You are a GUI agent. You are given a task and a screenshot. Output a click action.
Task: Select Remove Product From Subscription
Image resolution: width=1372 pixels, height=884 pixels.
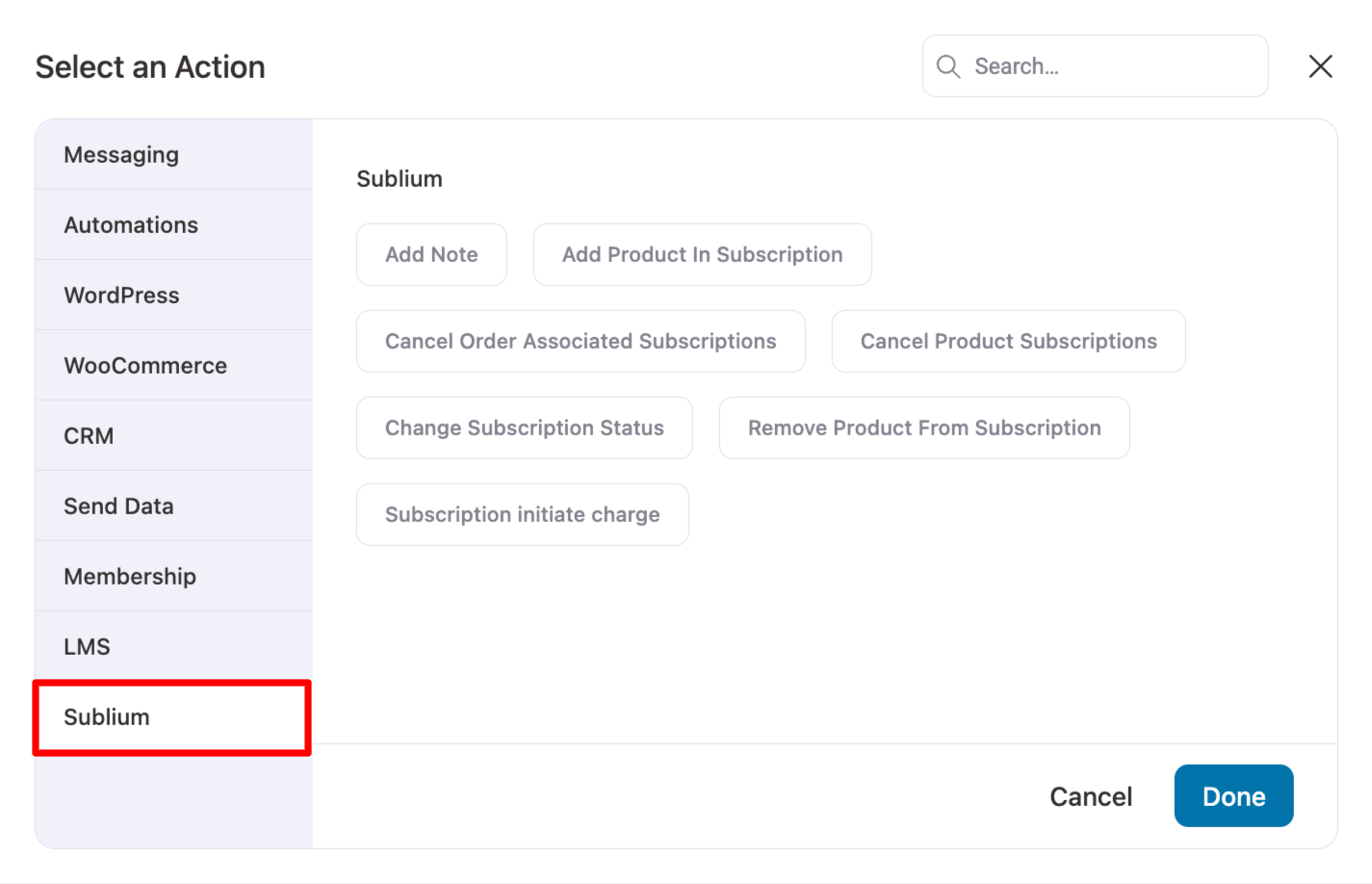coord(923,428)
